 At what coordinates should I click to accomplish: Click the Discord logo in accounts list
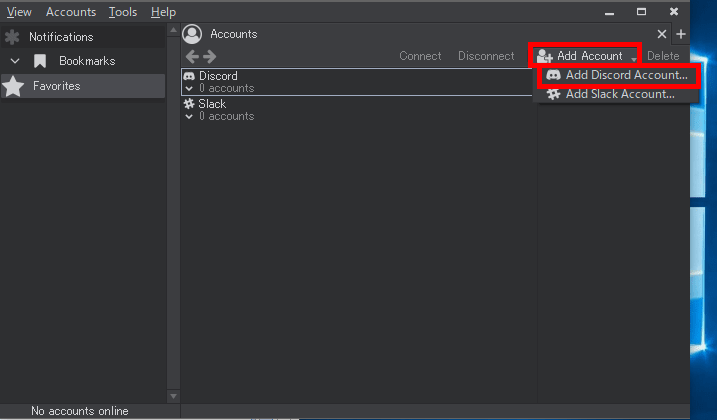coord(189,76)
